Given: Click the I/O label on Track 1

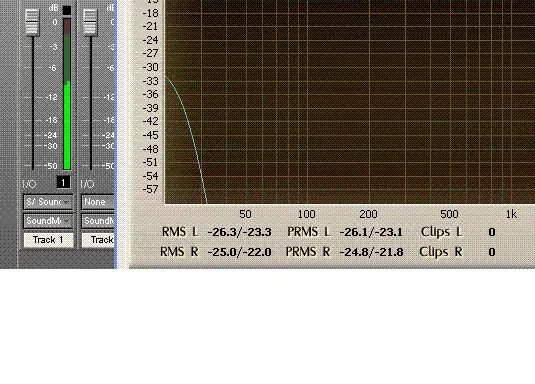Looking at the screenshot, I should point(29,184).
